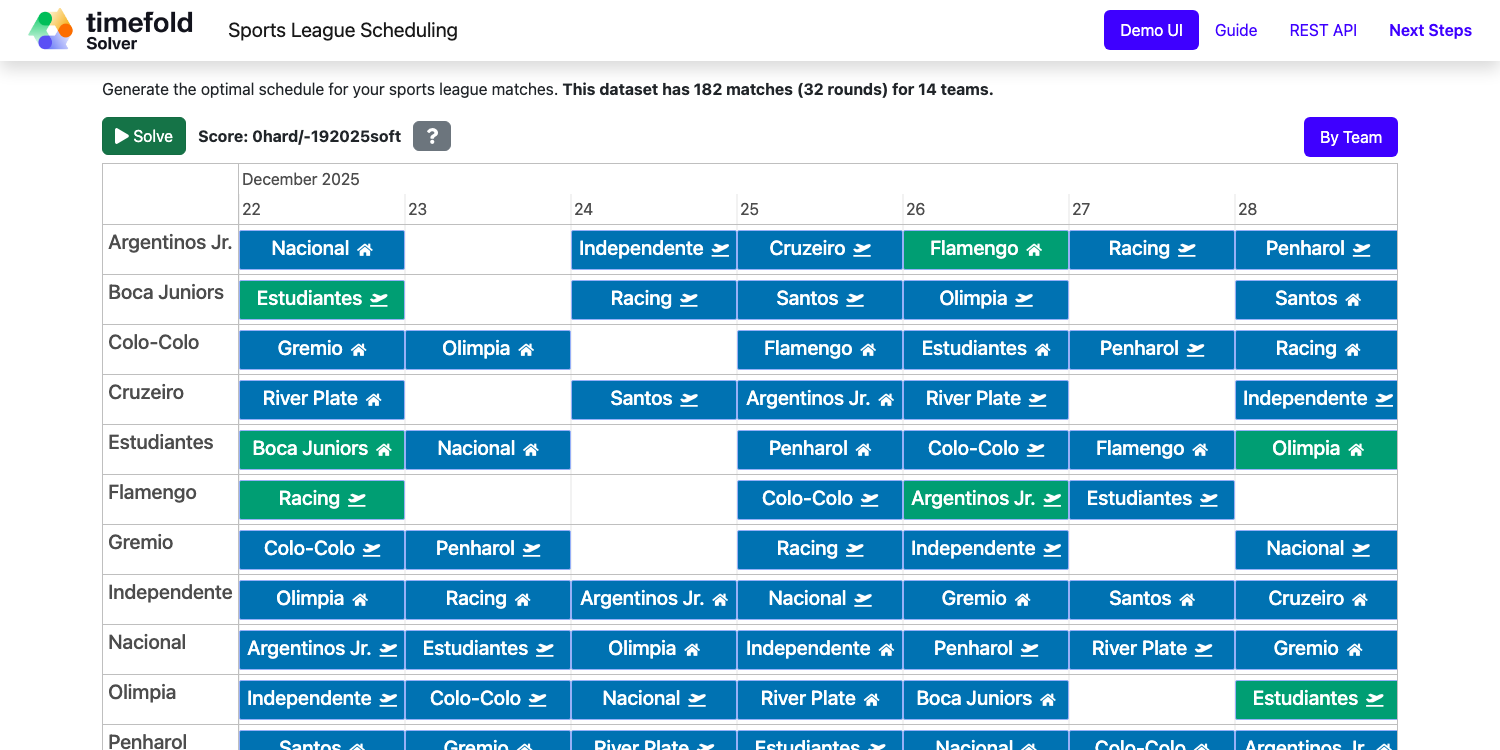
Task: Click the Nacional team row label
Action: [147, 642]
